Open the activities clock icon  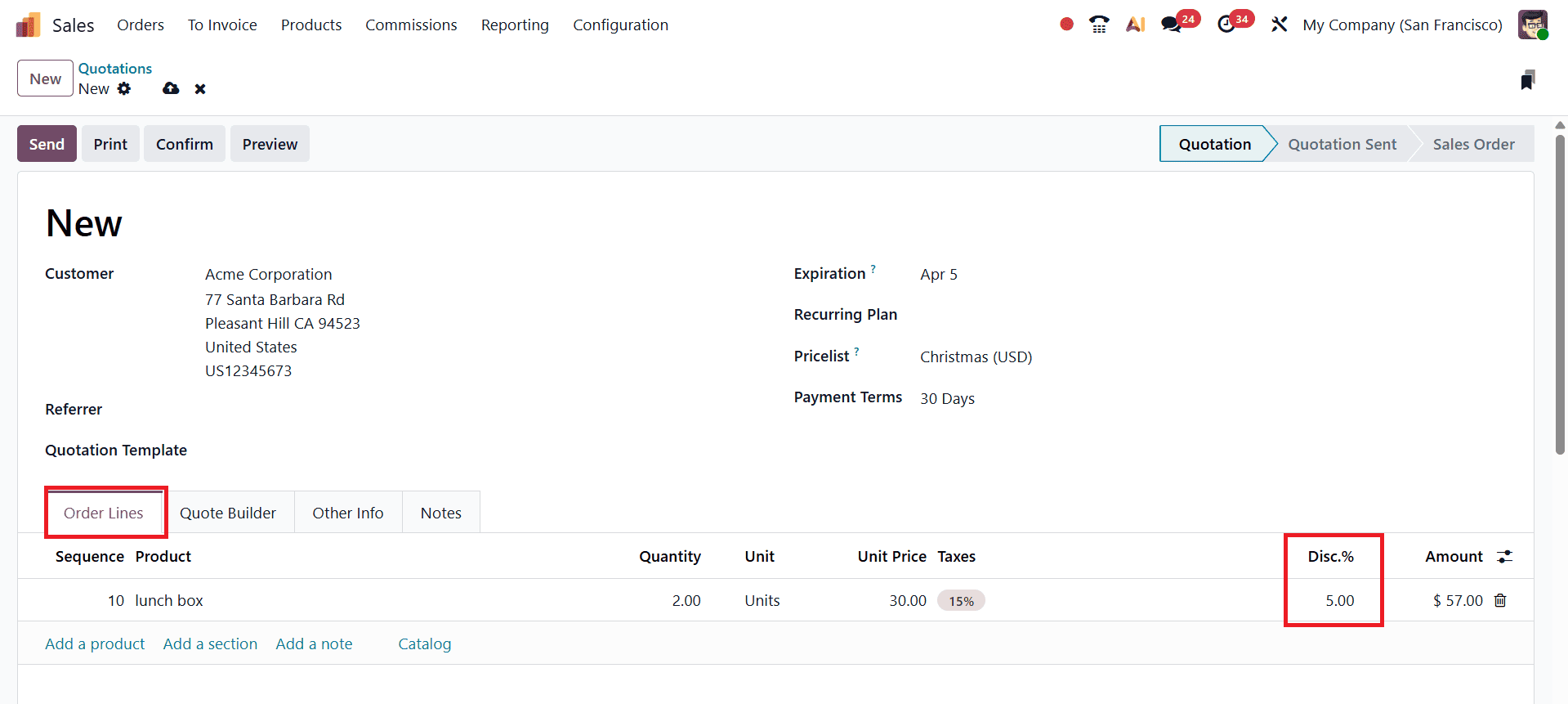click(1226, 25)
